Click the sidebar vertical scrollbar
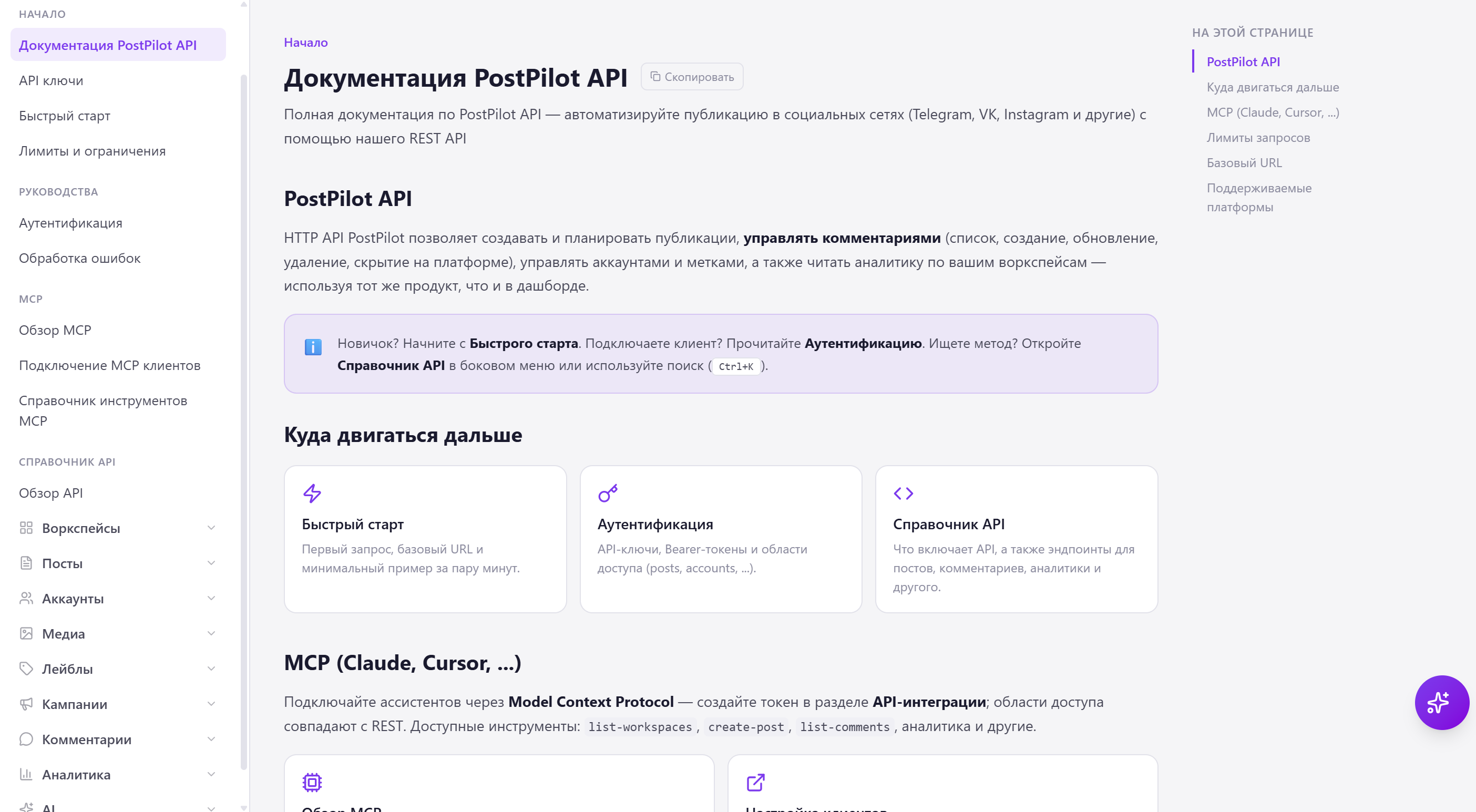The width and height of the screenshot is (1476, 812). (243, 421)
